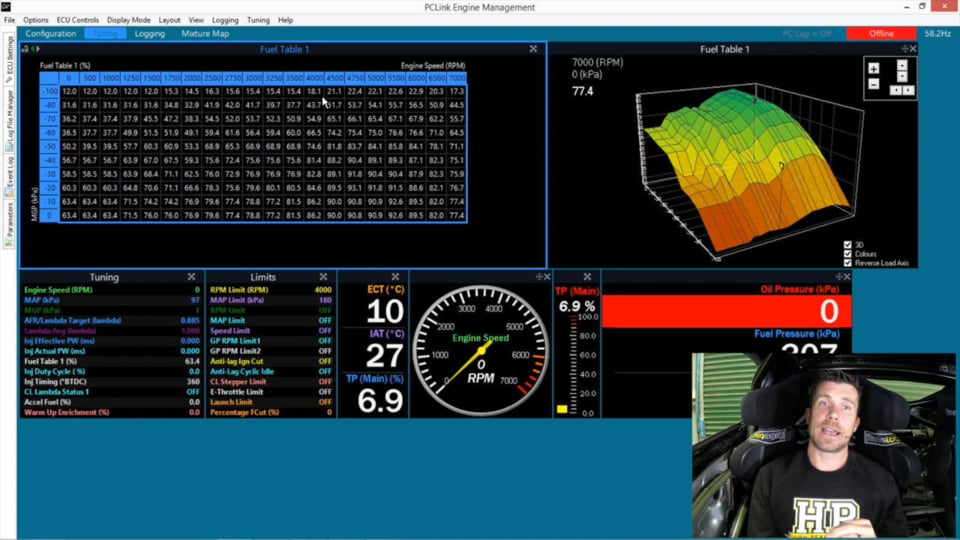Switch to the Configuration page tab

click(51, 34)
